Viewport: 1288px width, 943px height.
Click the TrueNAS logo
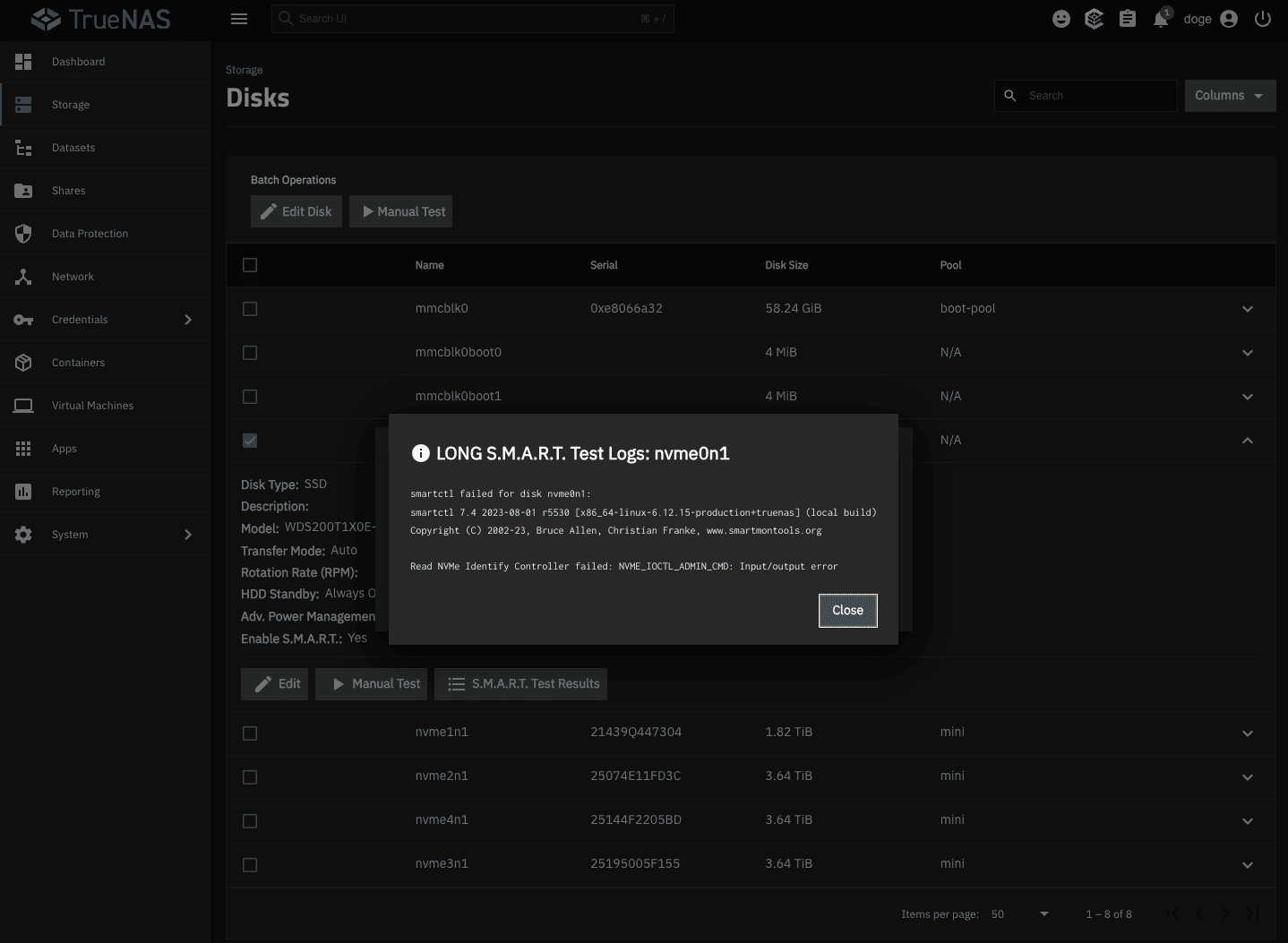(100, 19)
